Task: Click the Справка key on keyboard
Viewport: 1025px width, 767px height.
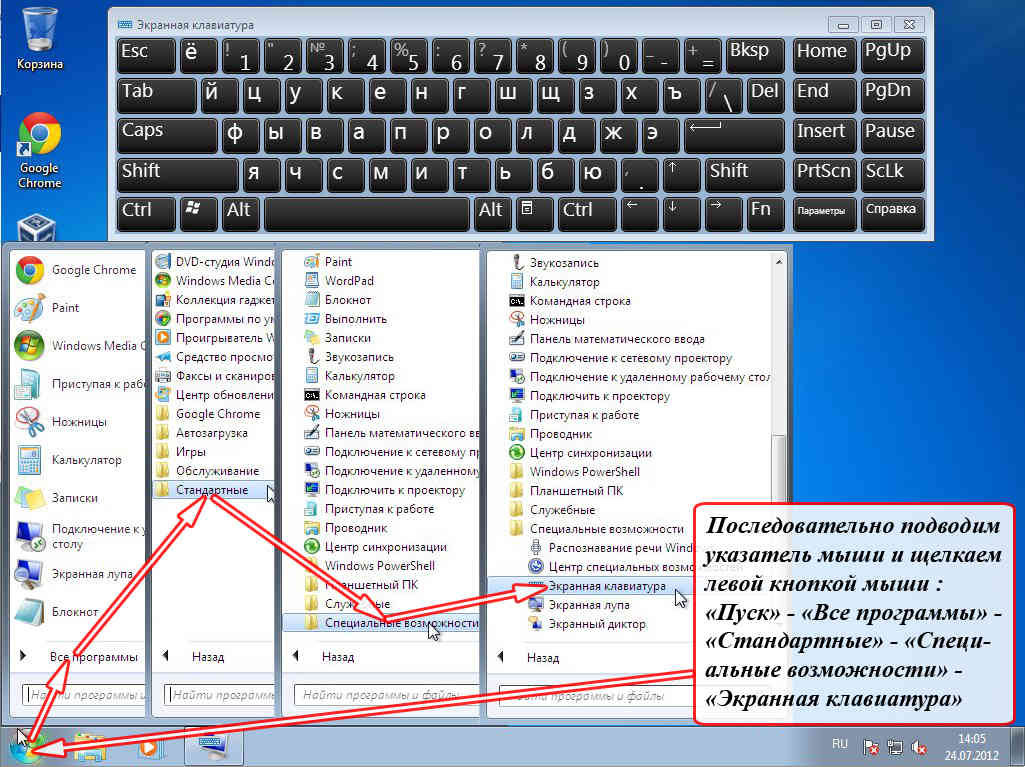Action: 892,213
